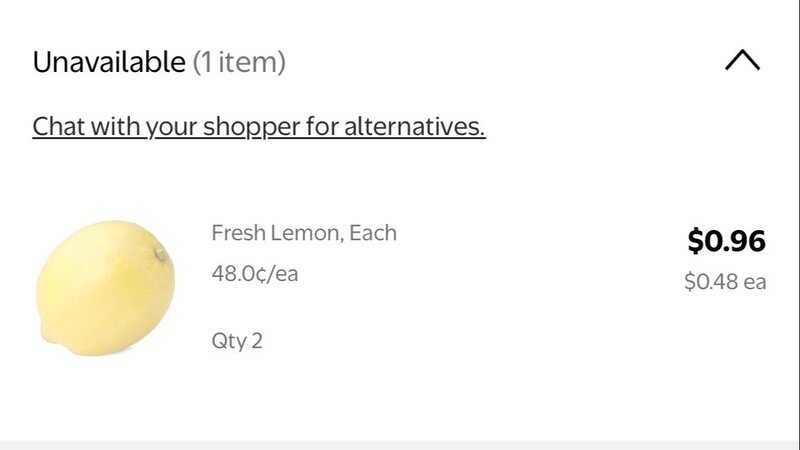Image resolution: width=800 pixels, height=450 pixels.
Task: Click the upward arrow icon in header
Action: pos(742,61)
